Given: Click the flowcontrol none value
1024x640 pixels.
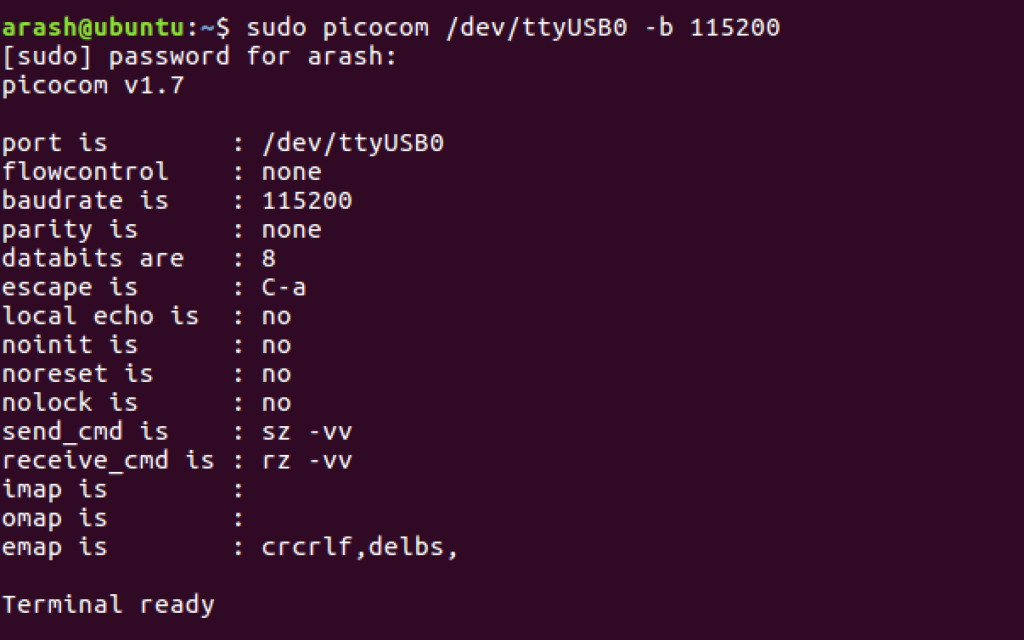Looking at the screenshot, I should (291, 172).
